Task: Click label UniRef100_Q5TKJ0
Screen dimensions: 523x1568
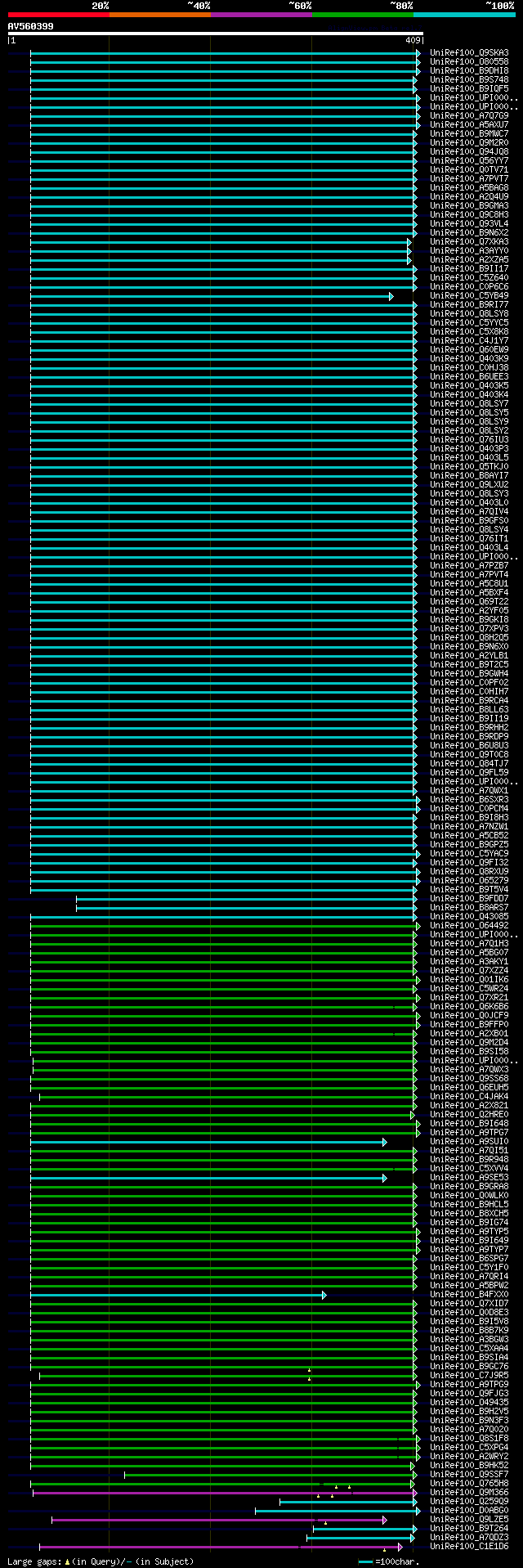Action: tap(469, 467)
